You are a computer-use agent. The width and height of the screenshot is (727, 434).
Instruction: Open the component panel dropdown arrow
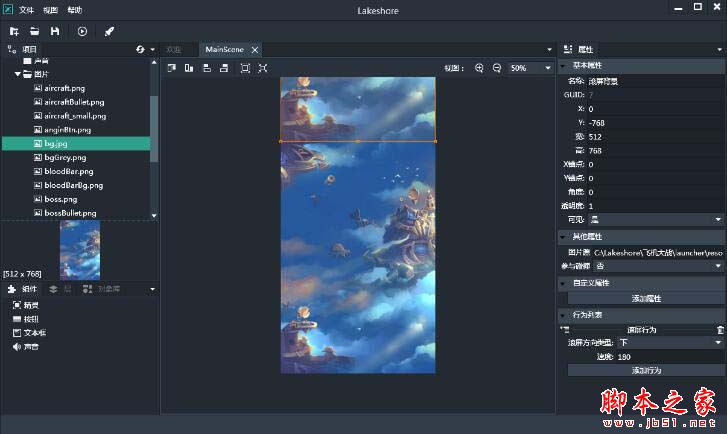(x=153, y=289)
